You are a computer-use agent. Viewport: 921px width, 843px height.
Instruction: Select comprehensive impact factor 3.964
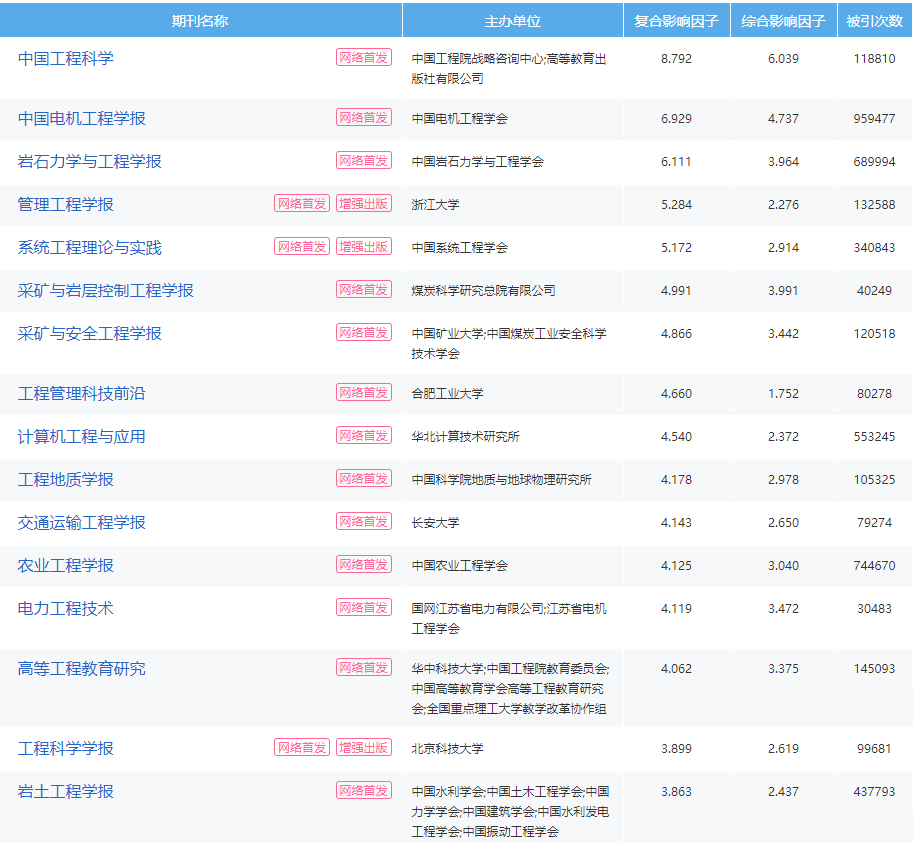[x=784, y=162]
